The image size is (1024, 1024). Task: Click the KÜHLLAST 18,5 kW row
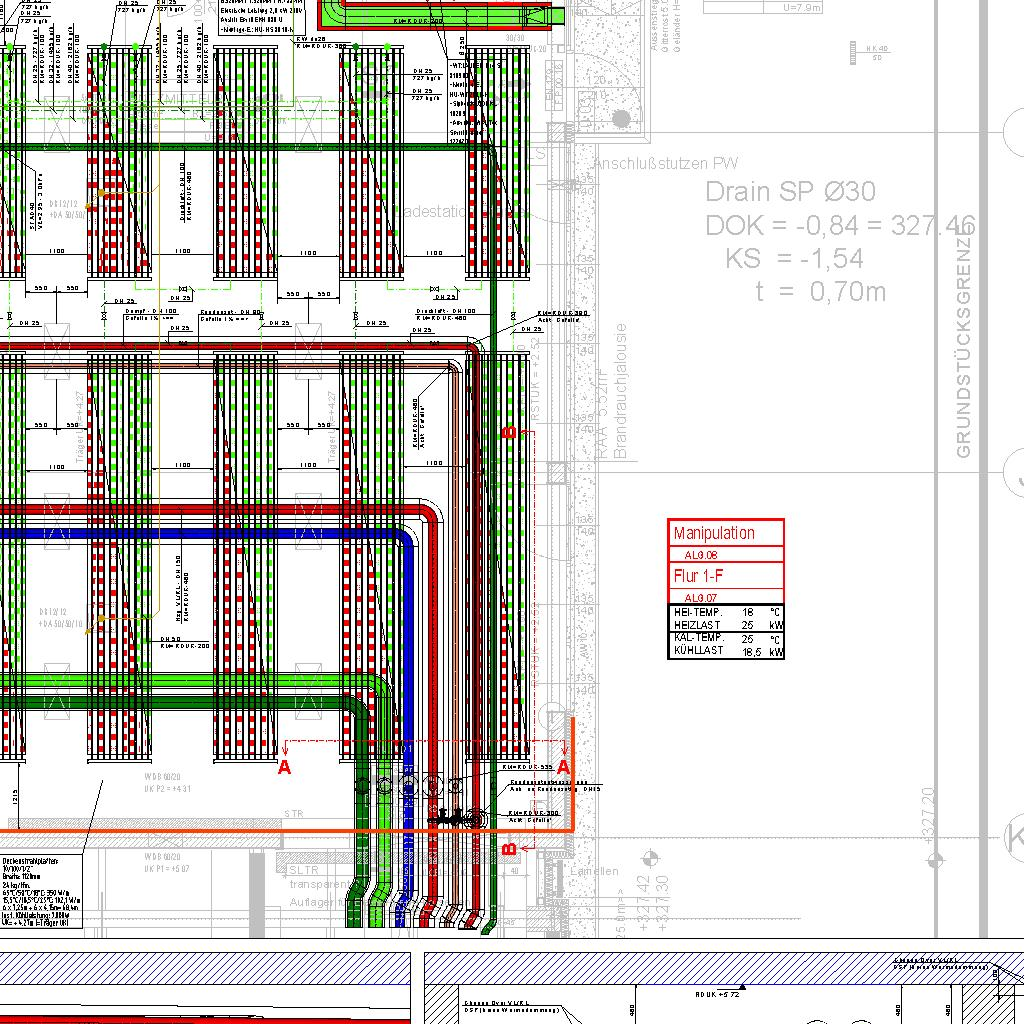726,650
